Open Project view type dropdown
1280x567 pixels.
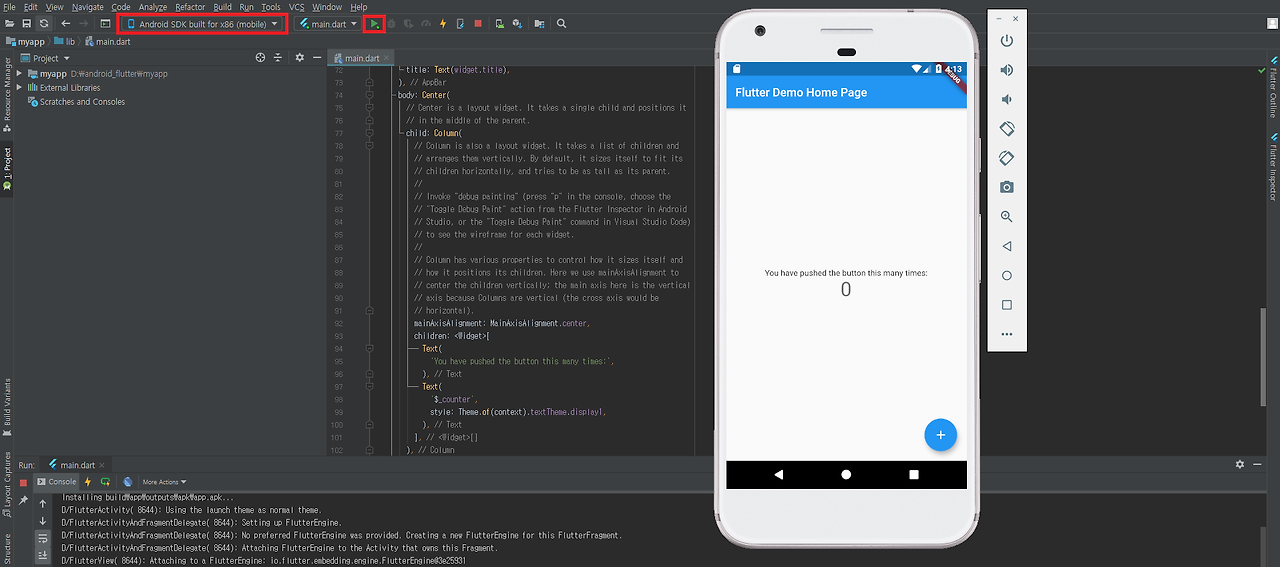(x=46, y=58)
